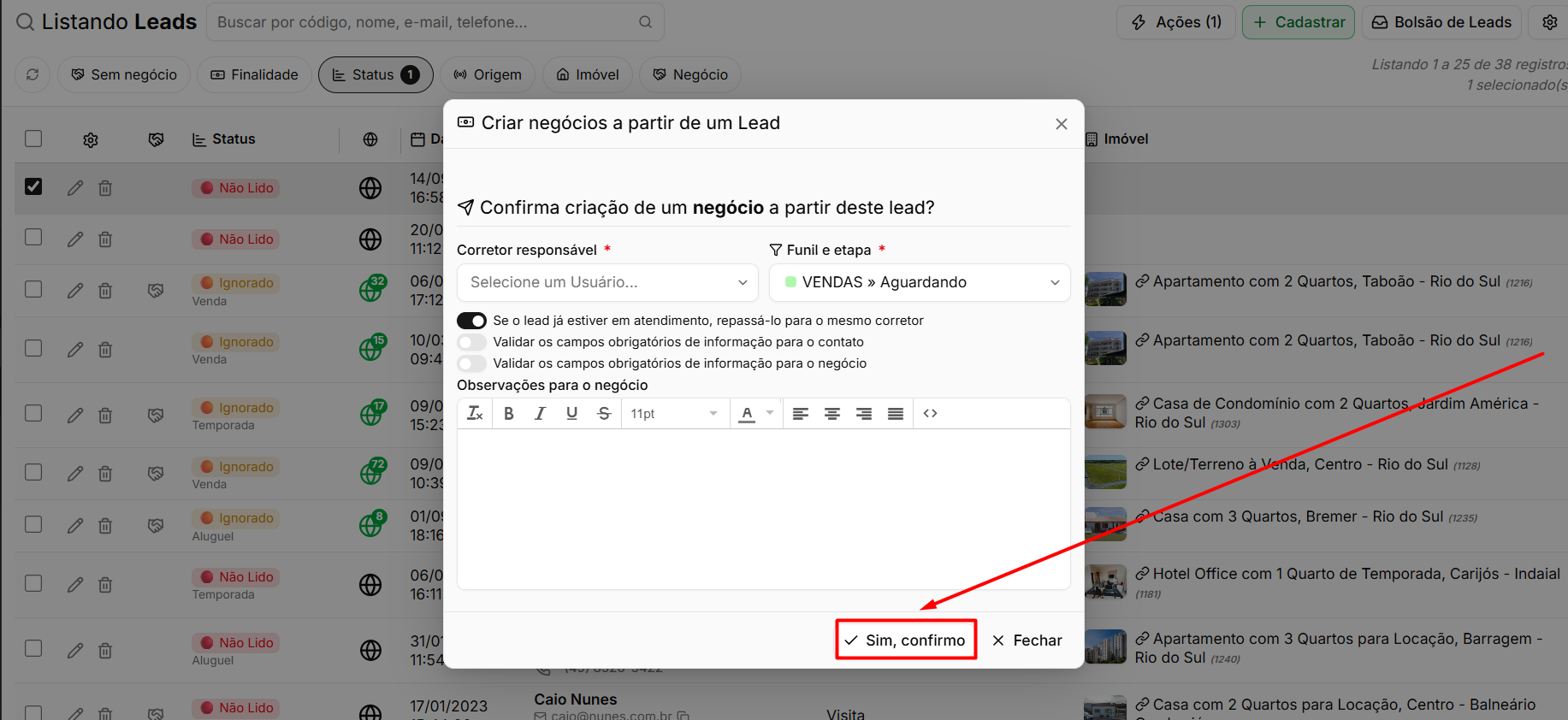1568x720 pixels.
Task: Apply the text color A swatch
Action: pyautogui.click(x=748, y=414)
